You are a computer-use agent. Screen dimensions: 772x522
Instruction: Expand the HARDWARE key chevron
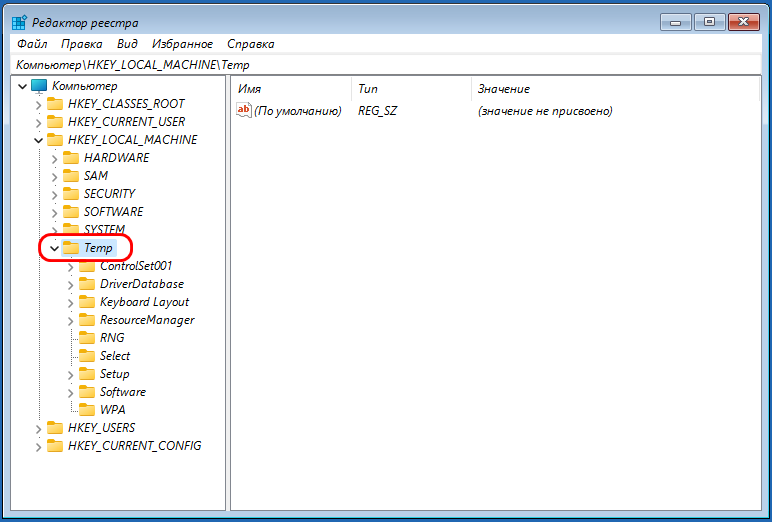[x=54, y=159]
